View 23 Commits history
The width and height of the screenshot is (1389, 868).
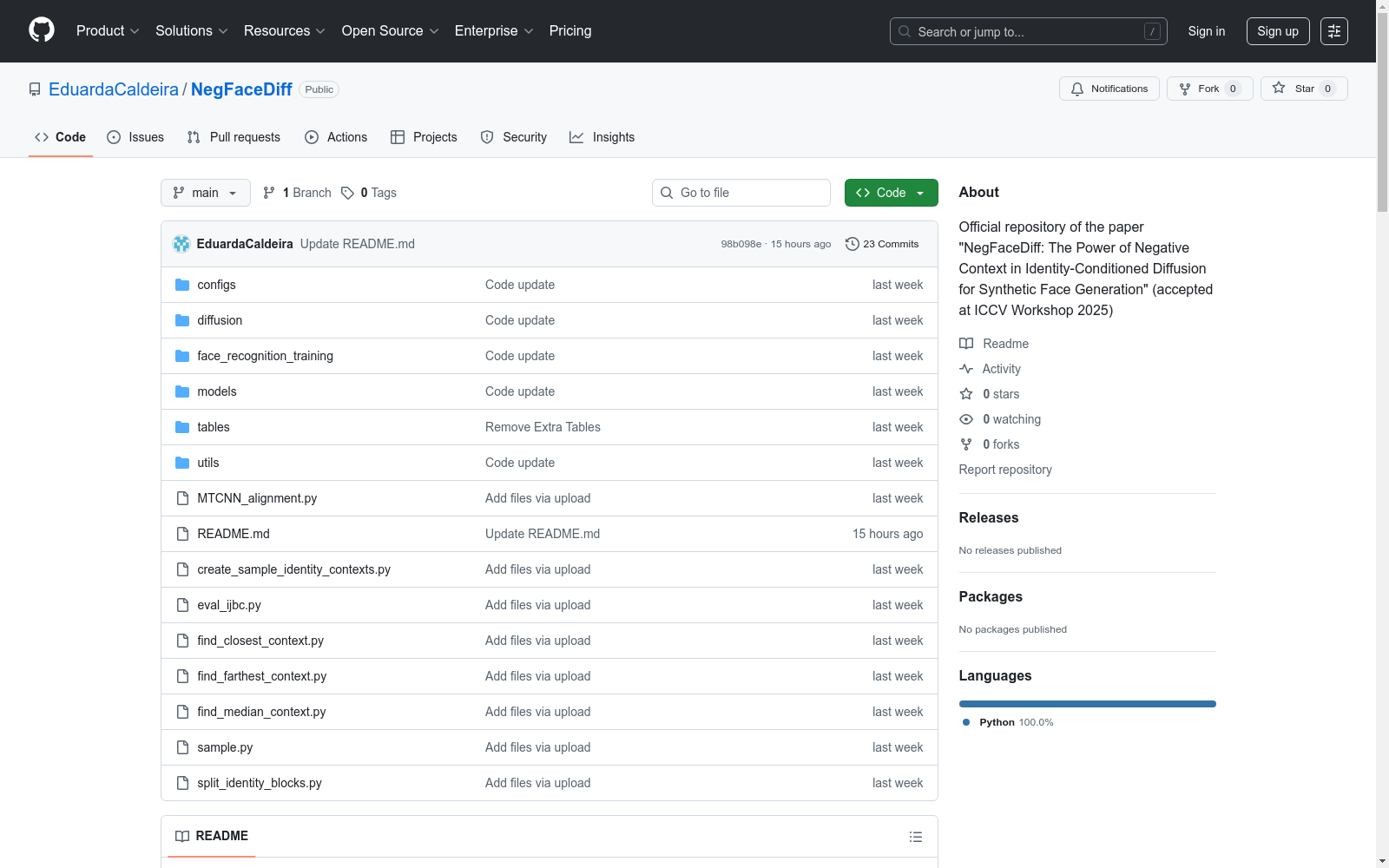pyautogui.click(x=882, y=244)
